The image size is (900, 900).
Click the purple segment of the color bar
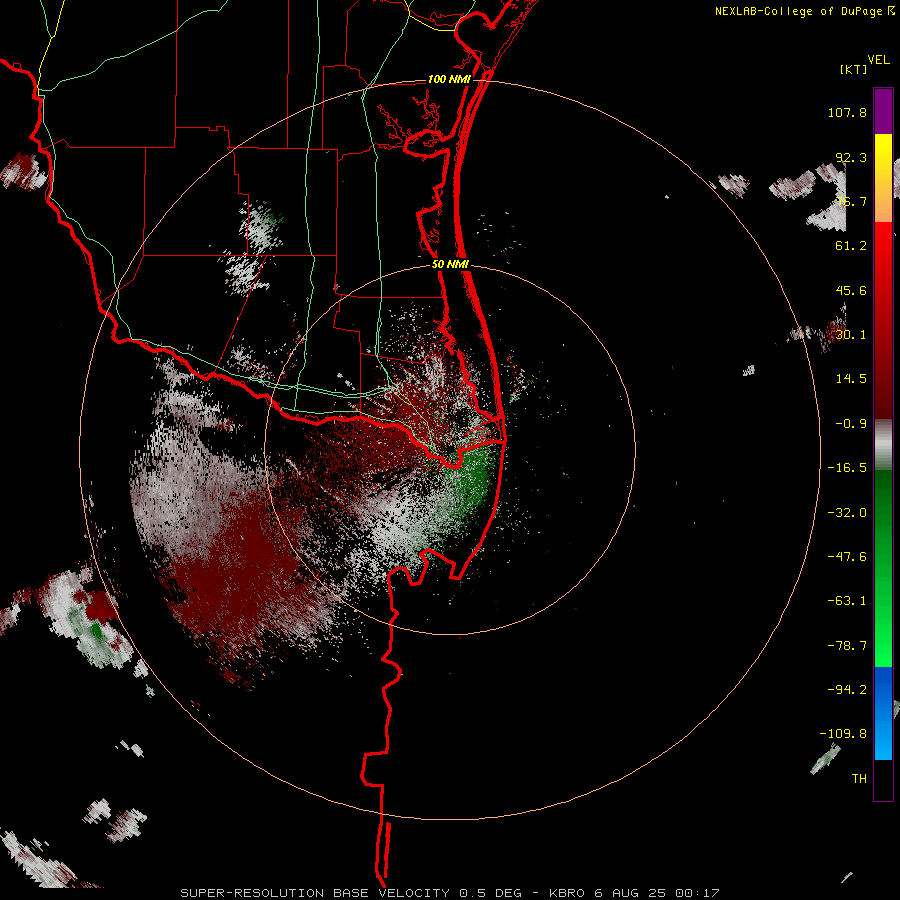(x=883, y=111)
